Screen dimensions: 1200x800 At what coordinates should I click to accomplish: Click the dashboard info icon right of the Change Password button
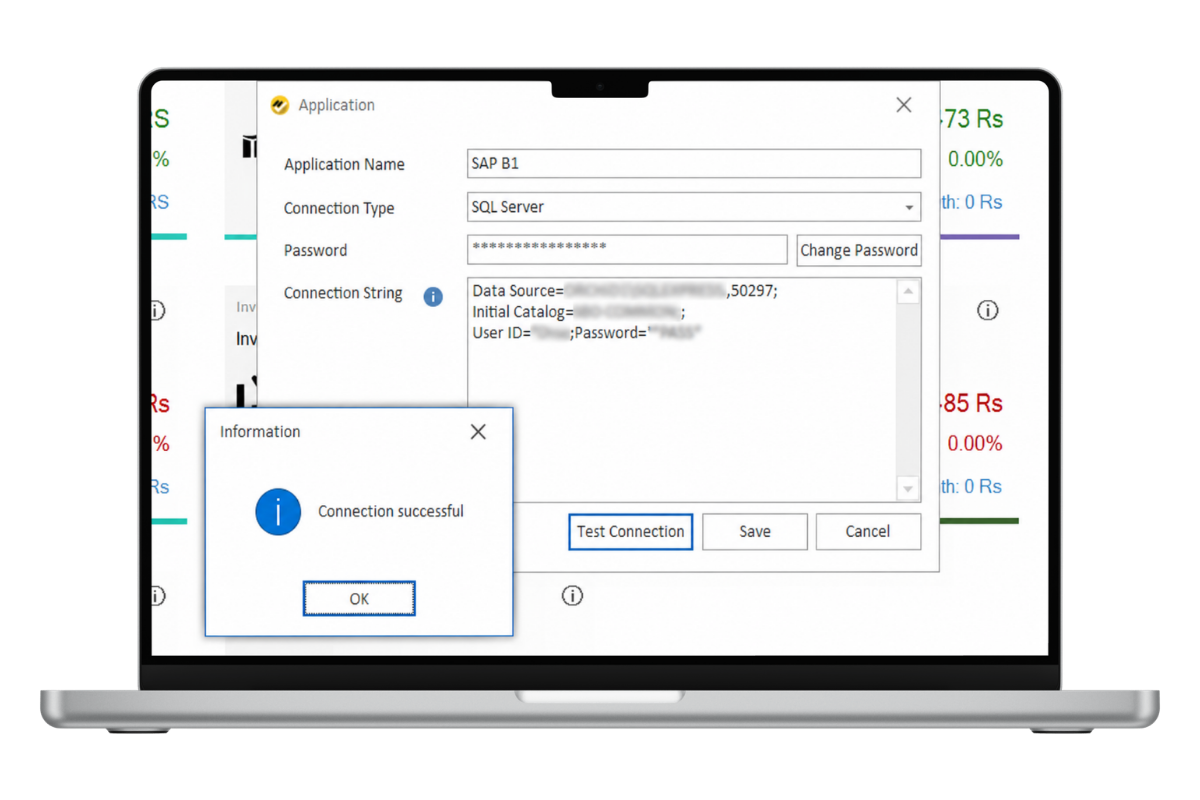click(987, 311)
